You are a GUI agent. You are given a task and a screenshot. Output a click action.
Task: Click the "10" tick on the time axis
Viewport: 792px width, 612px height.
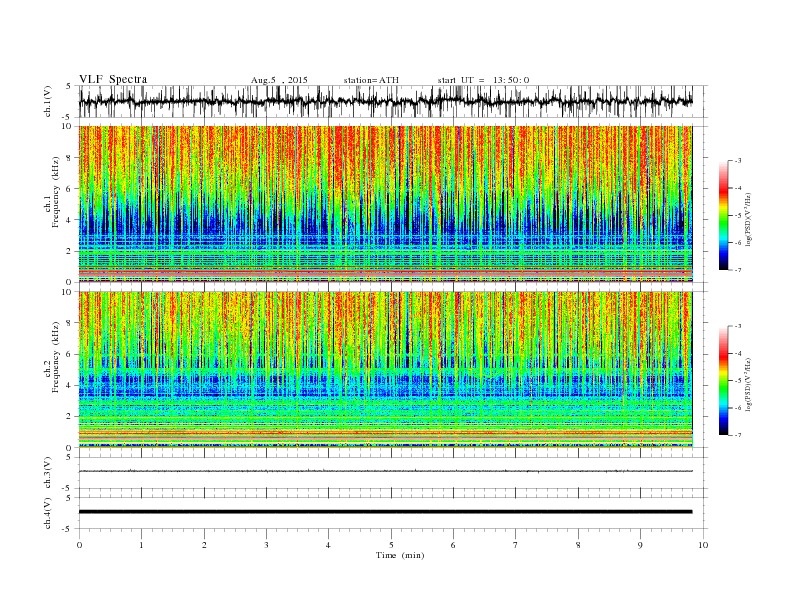[703, 545]
